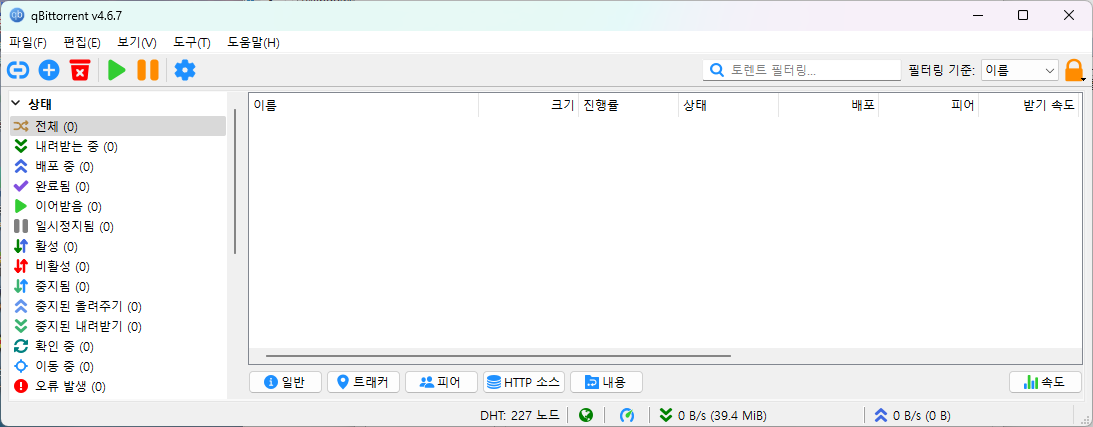Screen dimensions: 1093x427
Task: Click the qBittorrent title bar logo icon
Action: (17, 15)
